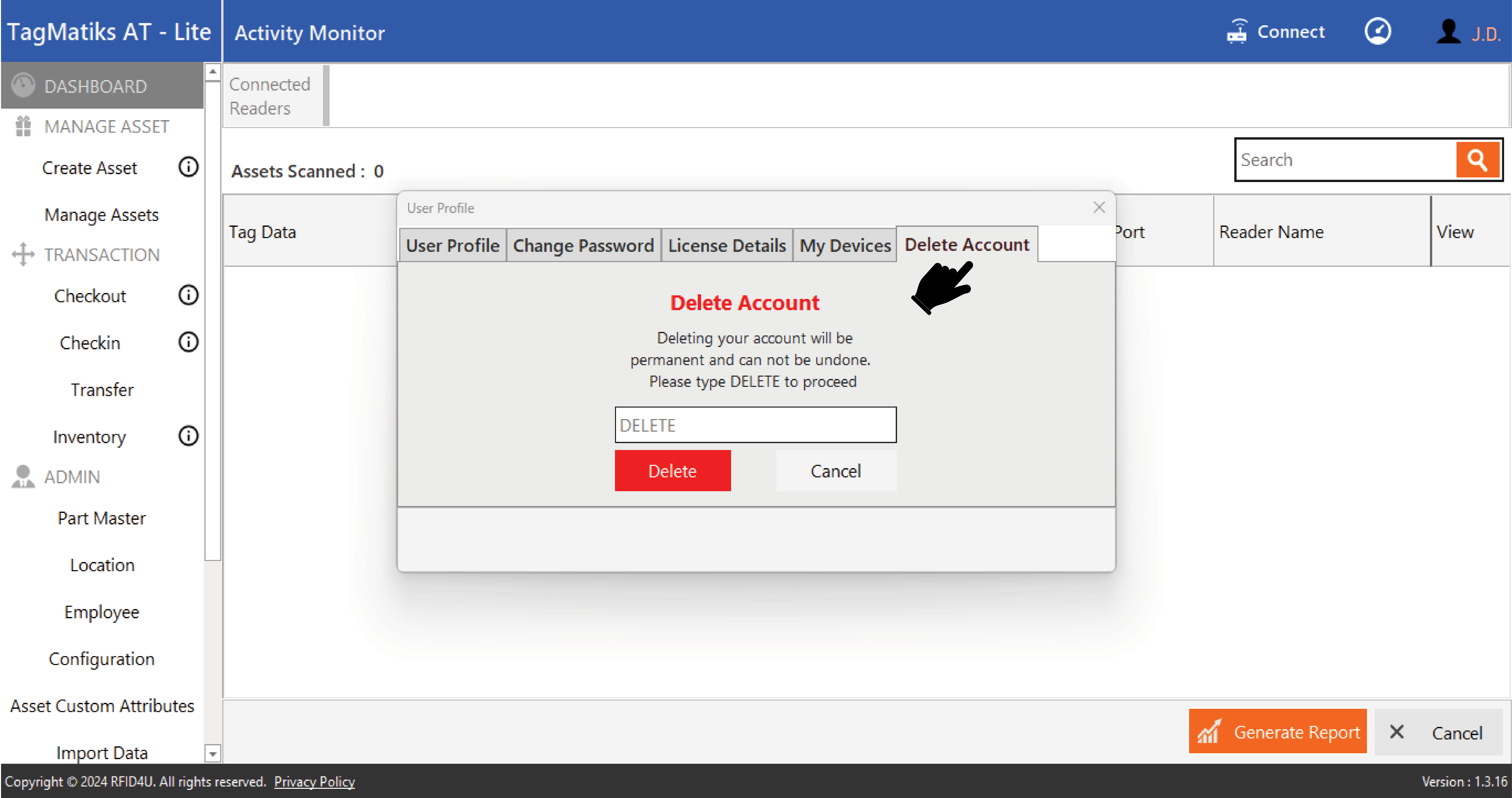Open the Inventory info icon
The height and width of the screenshot is (798, 1512).
[x=188, y=436]
